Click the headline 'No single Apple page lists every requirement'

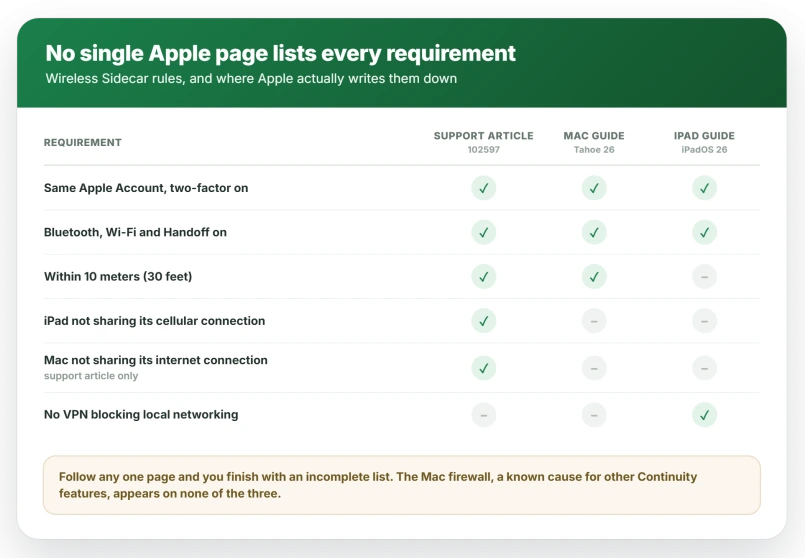[280, 53]
